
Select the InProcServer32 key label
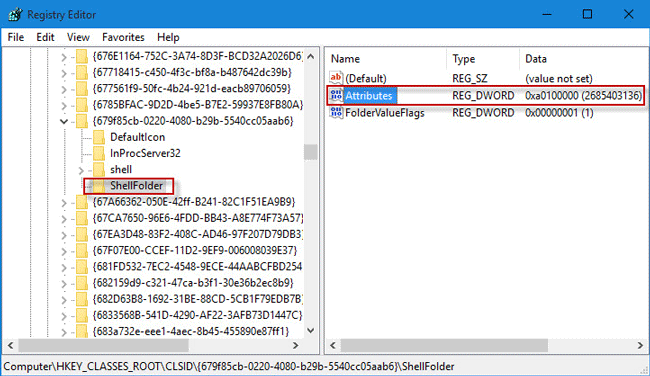145,153
